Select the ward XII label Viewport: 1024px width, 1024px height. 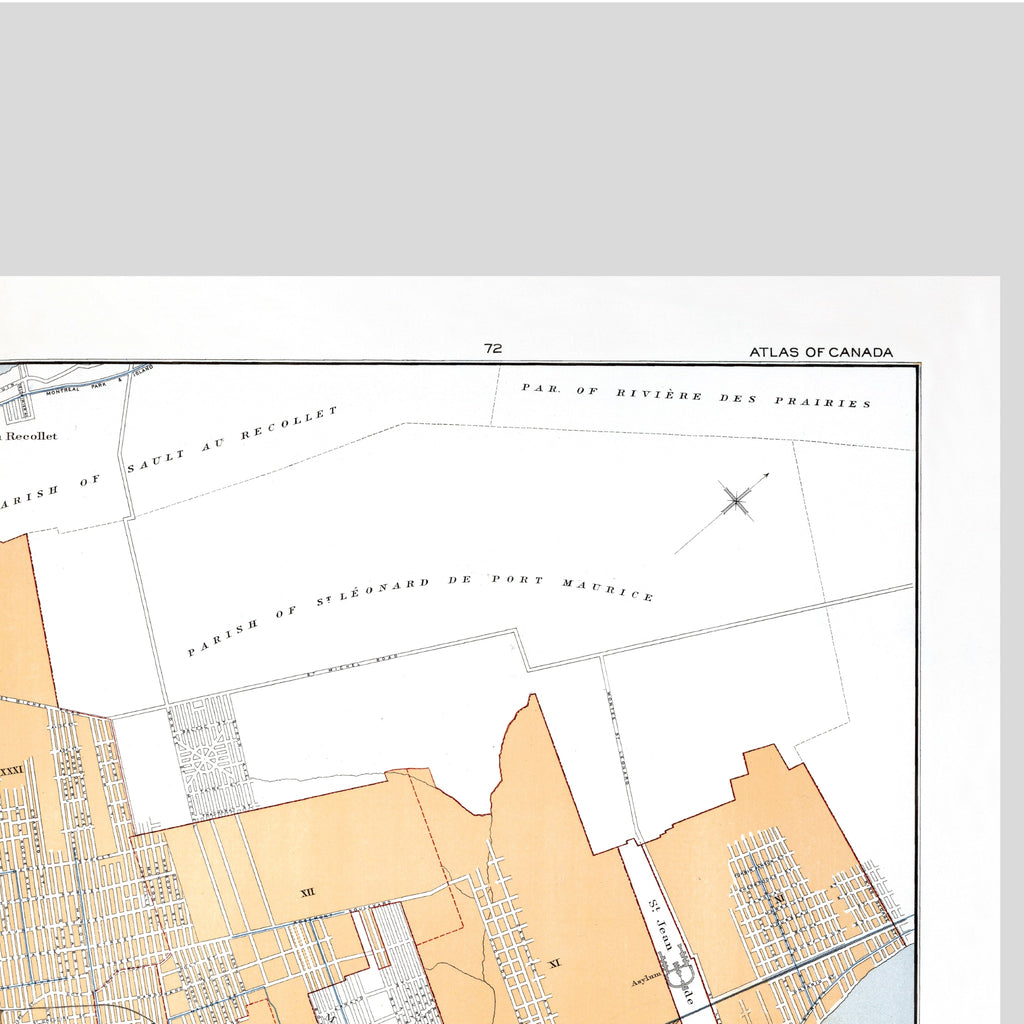click(308, 893)
